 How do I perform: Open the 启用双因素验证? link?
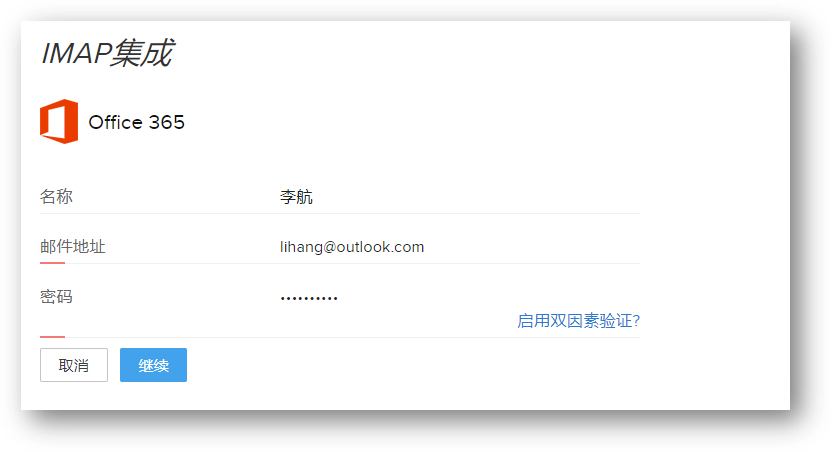pos(578,321)
